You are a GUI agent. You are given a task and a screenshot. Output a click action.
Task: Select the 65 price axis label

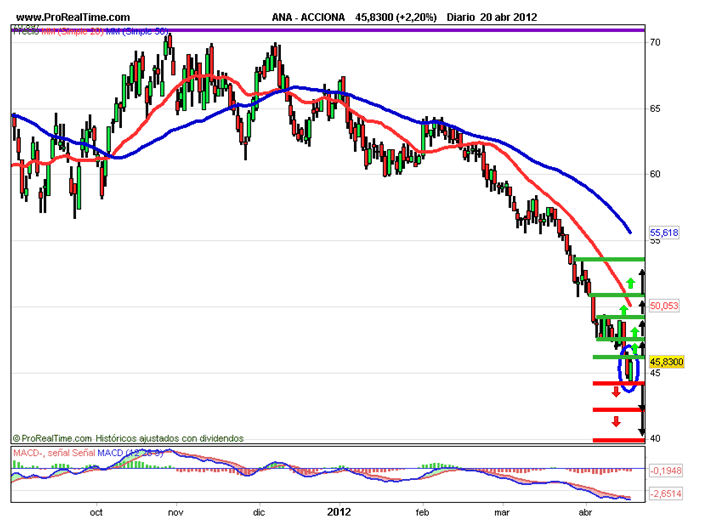click(655, 108)
